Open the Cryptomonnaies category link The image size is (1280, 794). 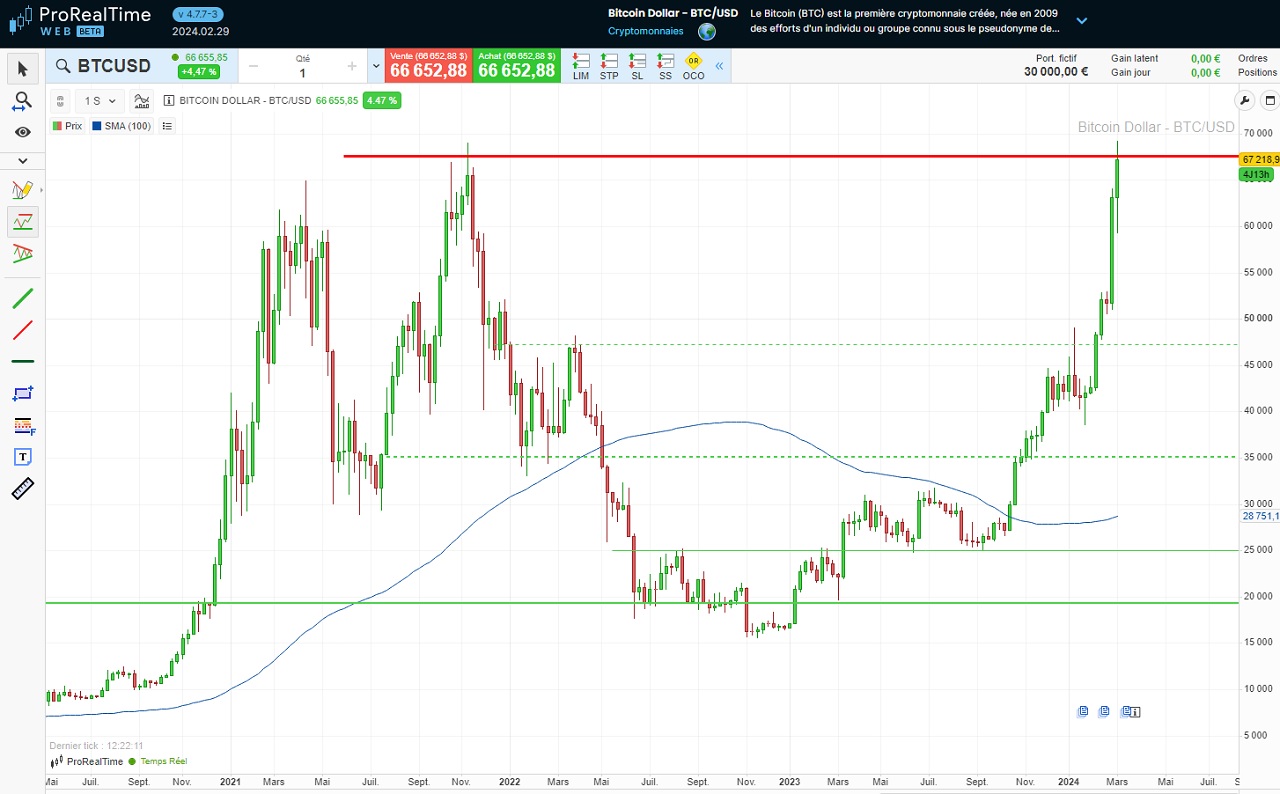click(x=646, y=31)
